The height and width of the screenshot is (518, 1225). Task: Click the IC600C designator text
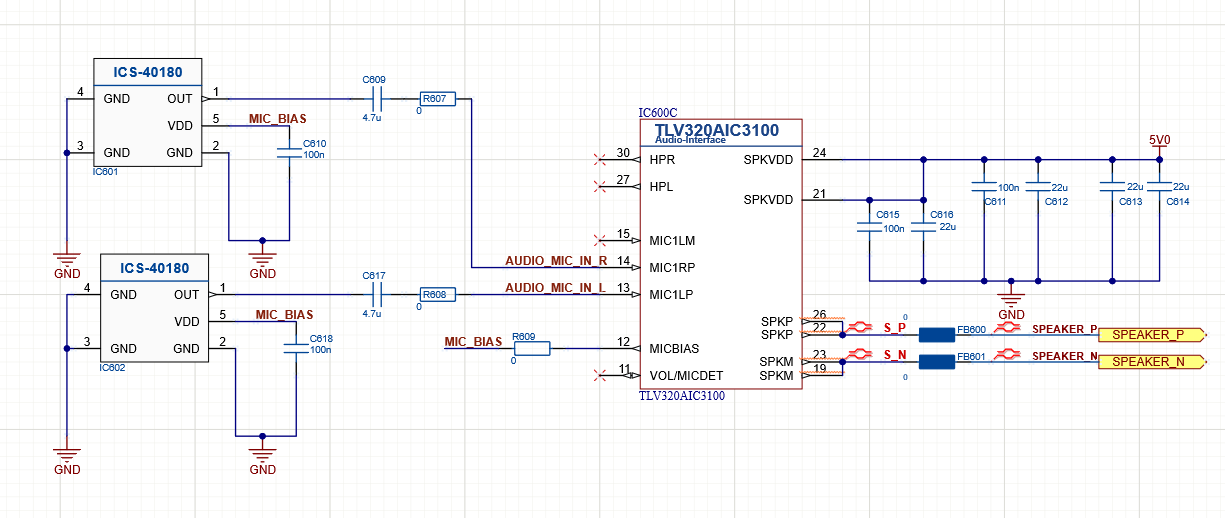tap(657, 114)
